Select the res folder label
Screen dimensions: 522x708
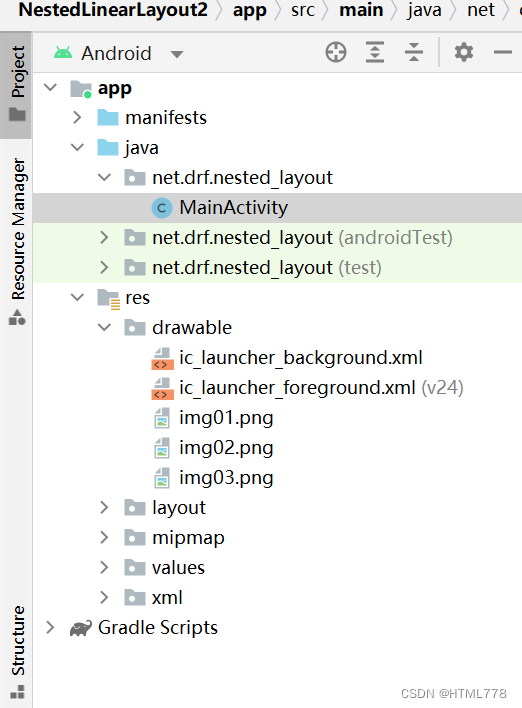point(137,298)
